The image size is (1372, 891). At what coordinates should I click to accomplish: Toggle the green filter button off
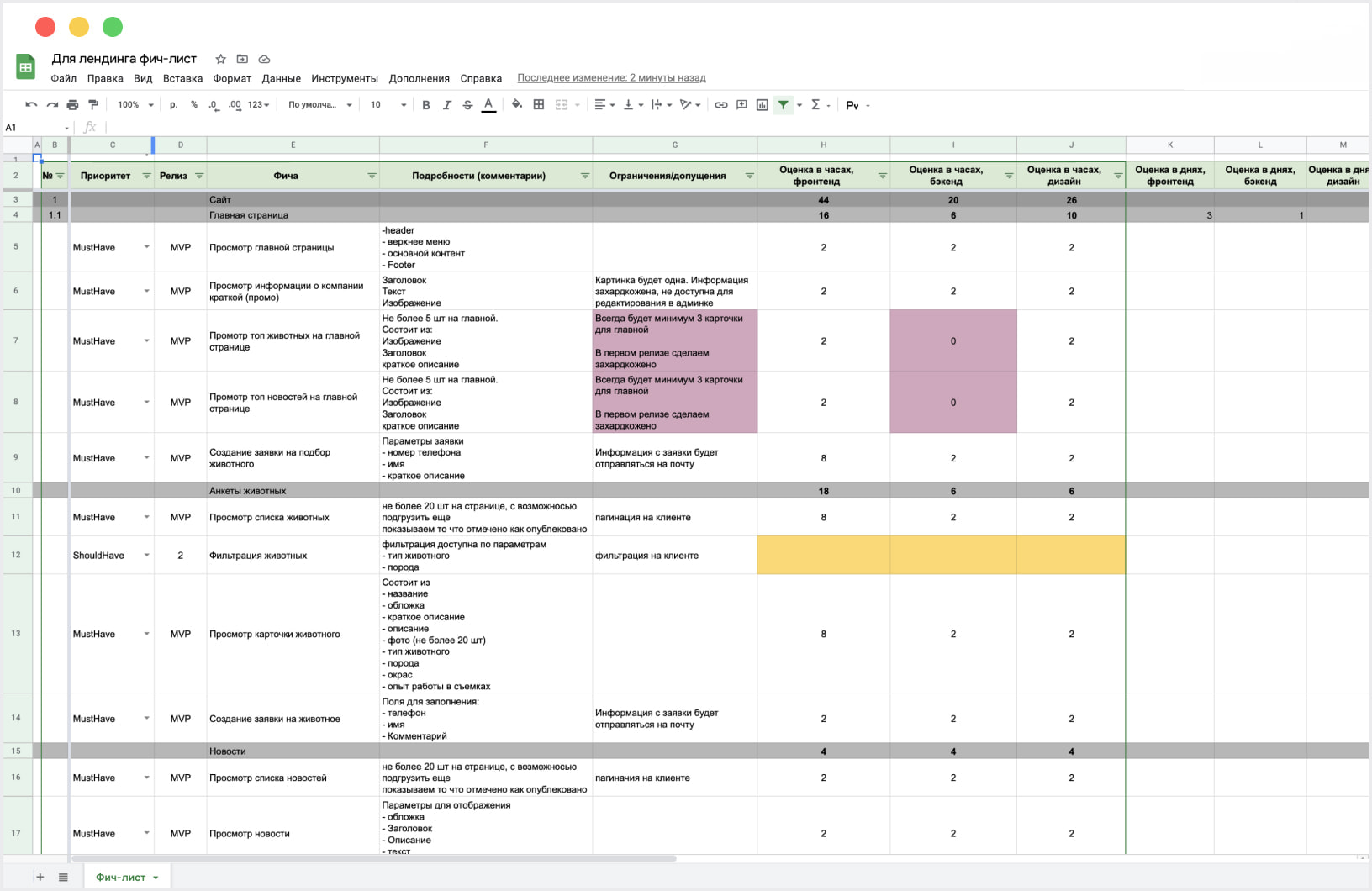pos(784,105)
